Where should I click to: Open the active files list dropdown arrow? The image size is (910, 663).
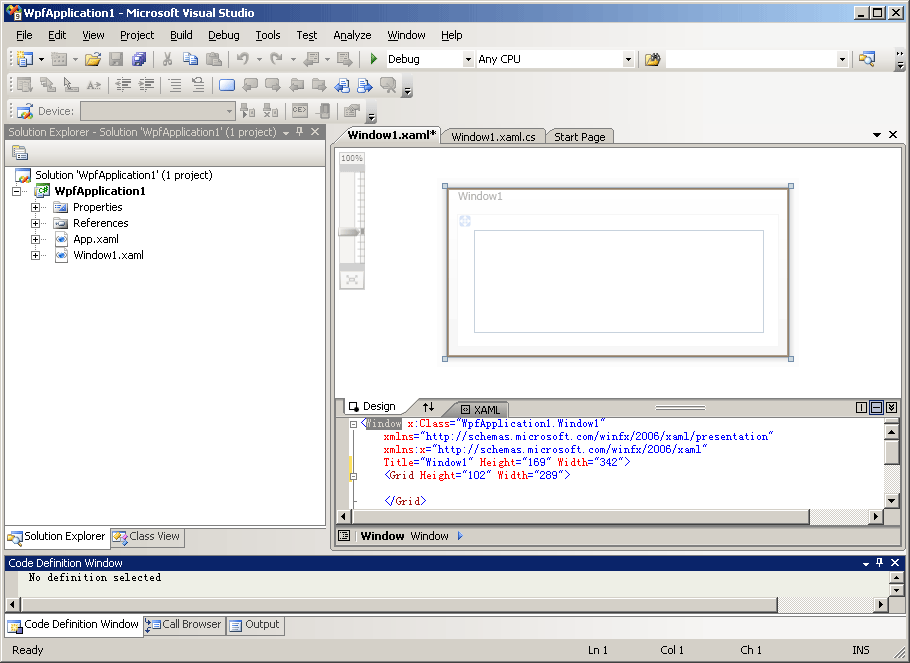877,135
